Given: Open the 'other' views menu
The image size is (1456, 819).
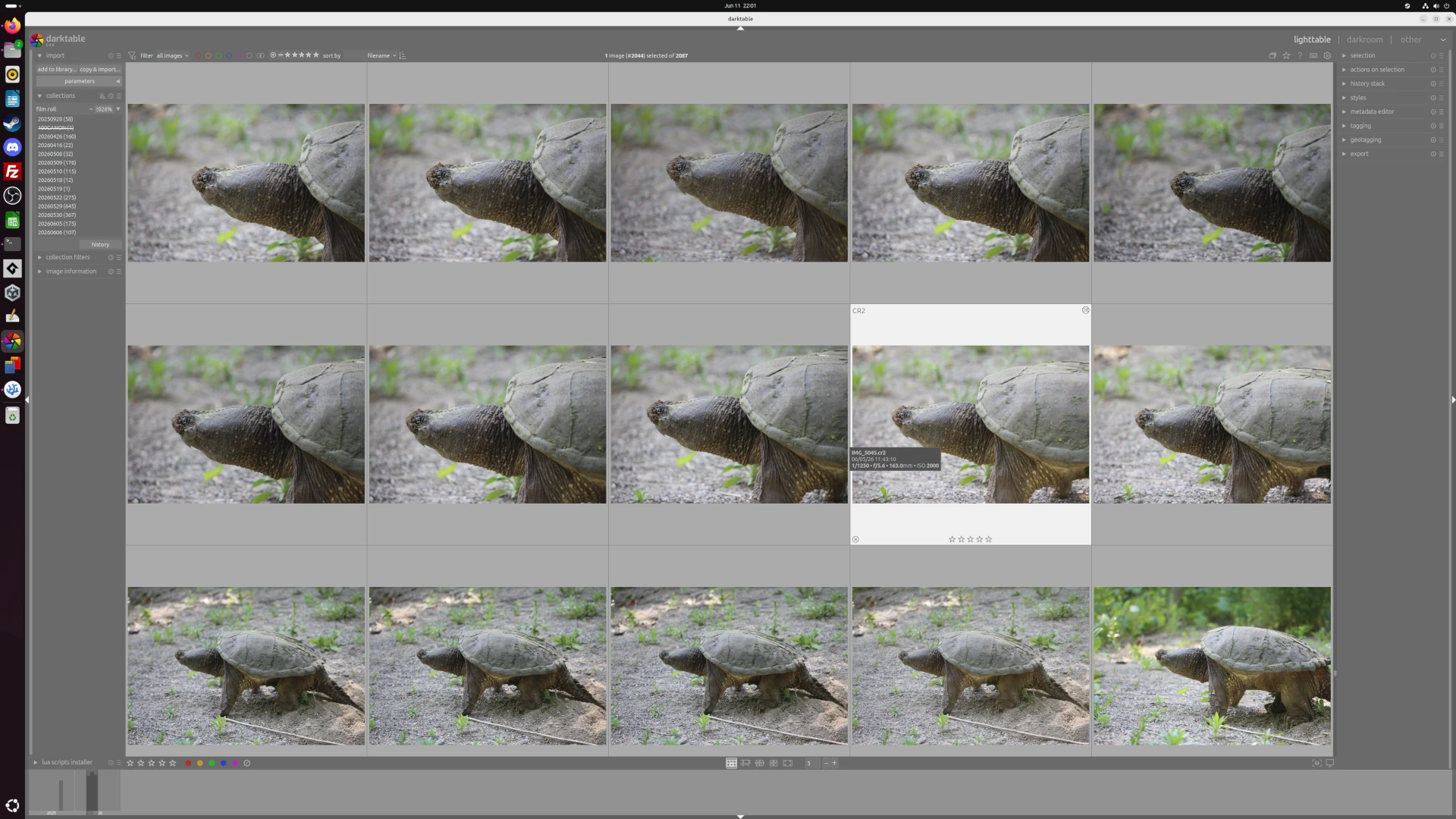Looking at the screenshot, I should 1410,39.
